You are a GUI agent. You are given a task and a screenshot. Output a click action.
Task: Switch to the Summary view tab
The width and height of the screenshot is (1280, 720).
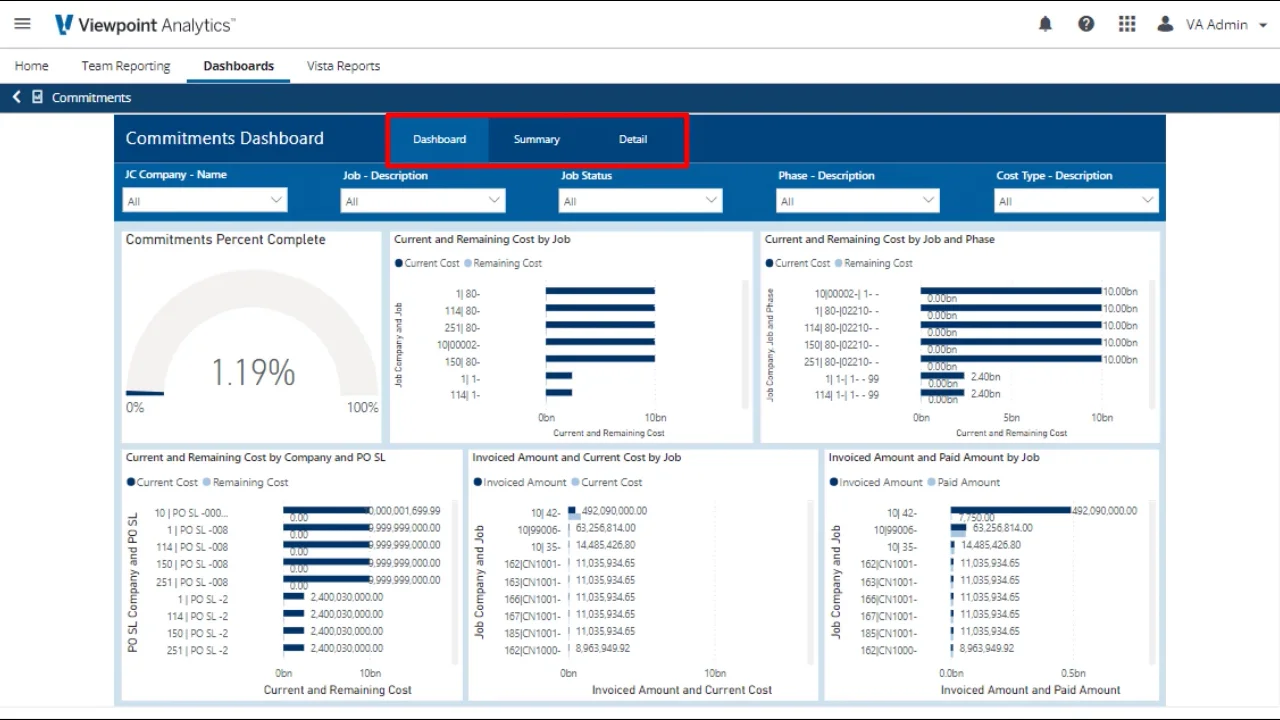point(537,139)
